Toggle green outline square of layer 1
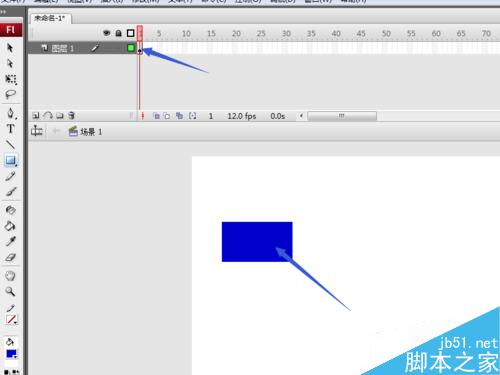Screen dimensions: 500x375 131,48
